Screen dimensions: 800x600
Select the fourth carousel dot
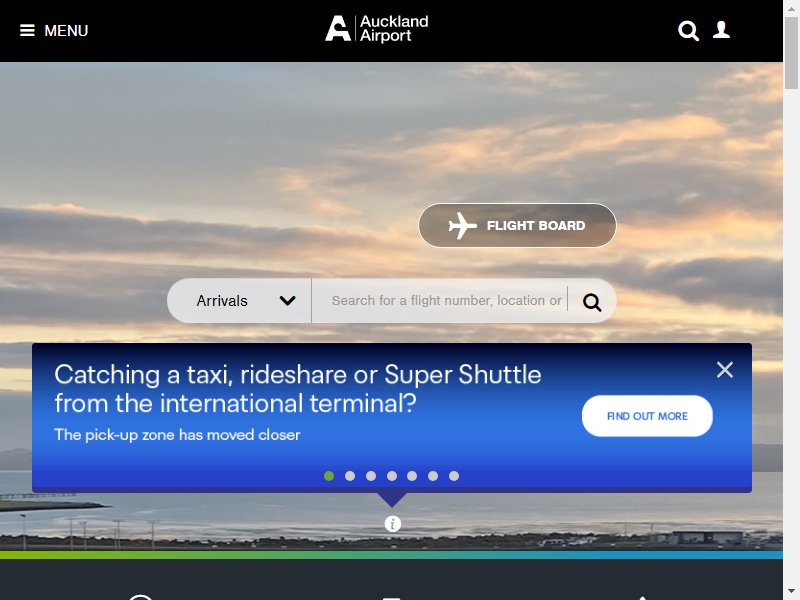tap(392, 476)
